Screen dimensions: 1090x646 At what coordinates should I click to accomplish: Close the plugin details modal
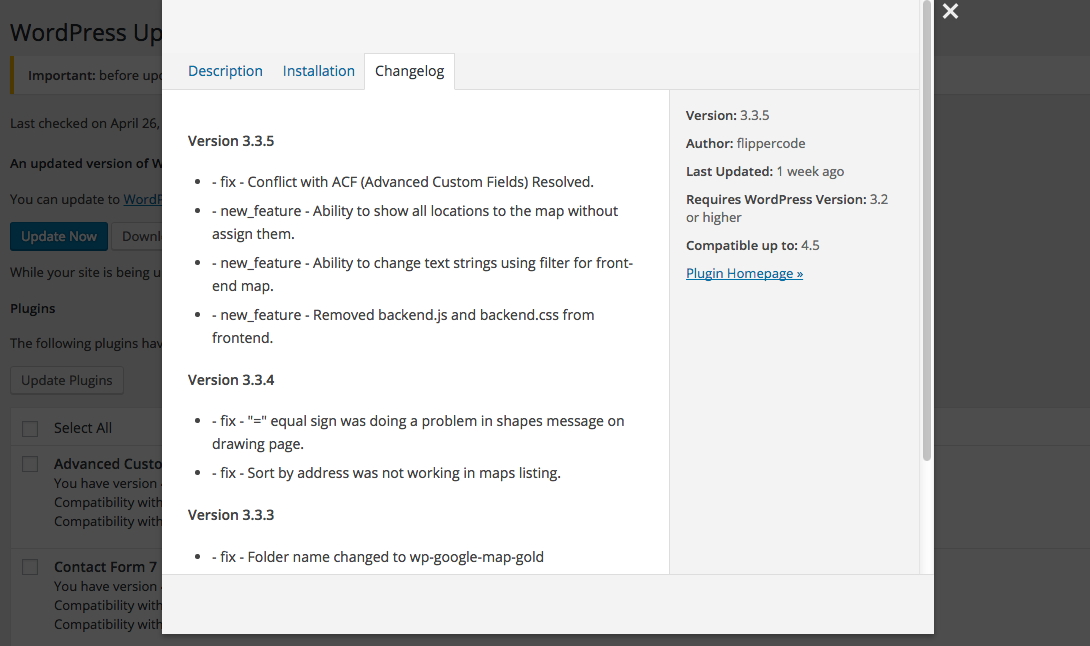pyautogui.click(x=950, y=11)
